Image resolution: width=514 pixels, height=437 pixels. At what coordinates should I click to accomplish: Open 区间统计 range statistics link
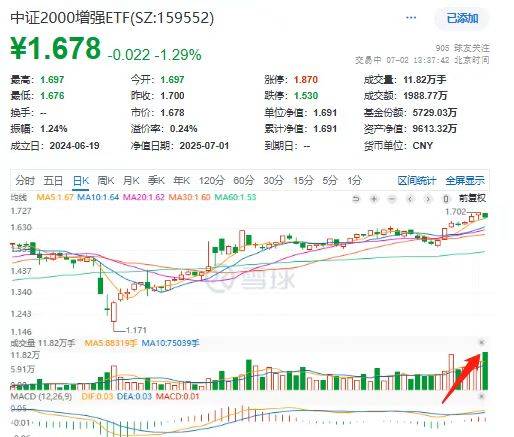417,181
